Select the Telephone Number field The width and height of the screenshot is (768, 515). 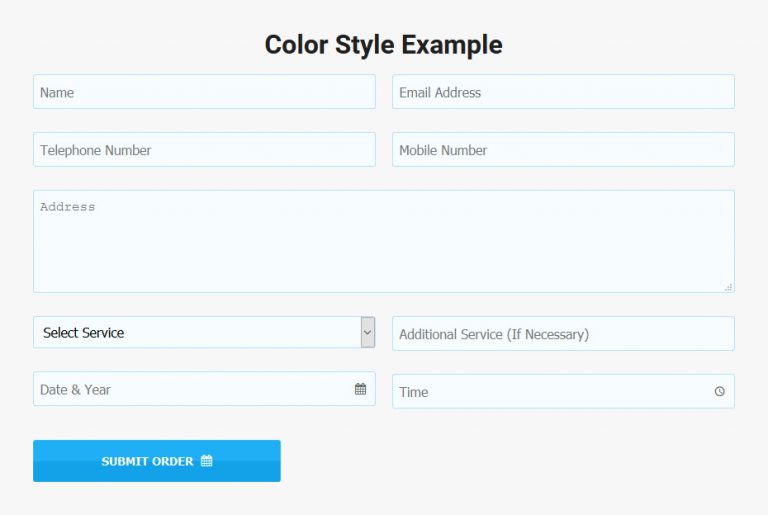[x=204, y=150]
